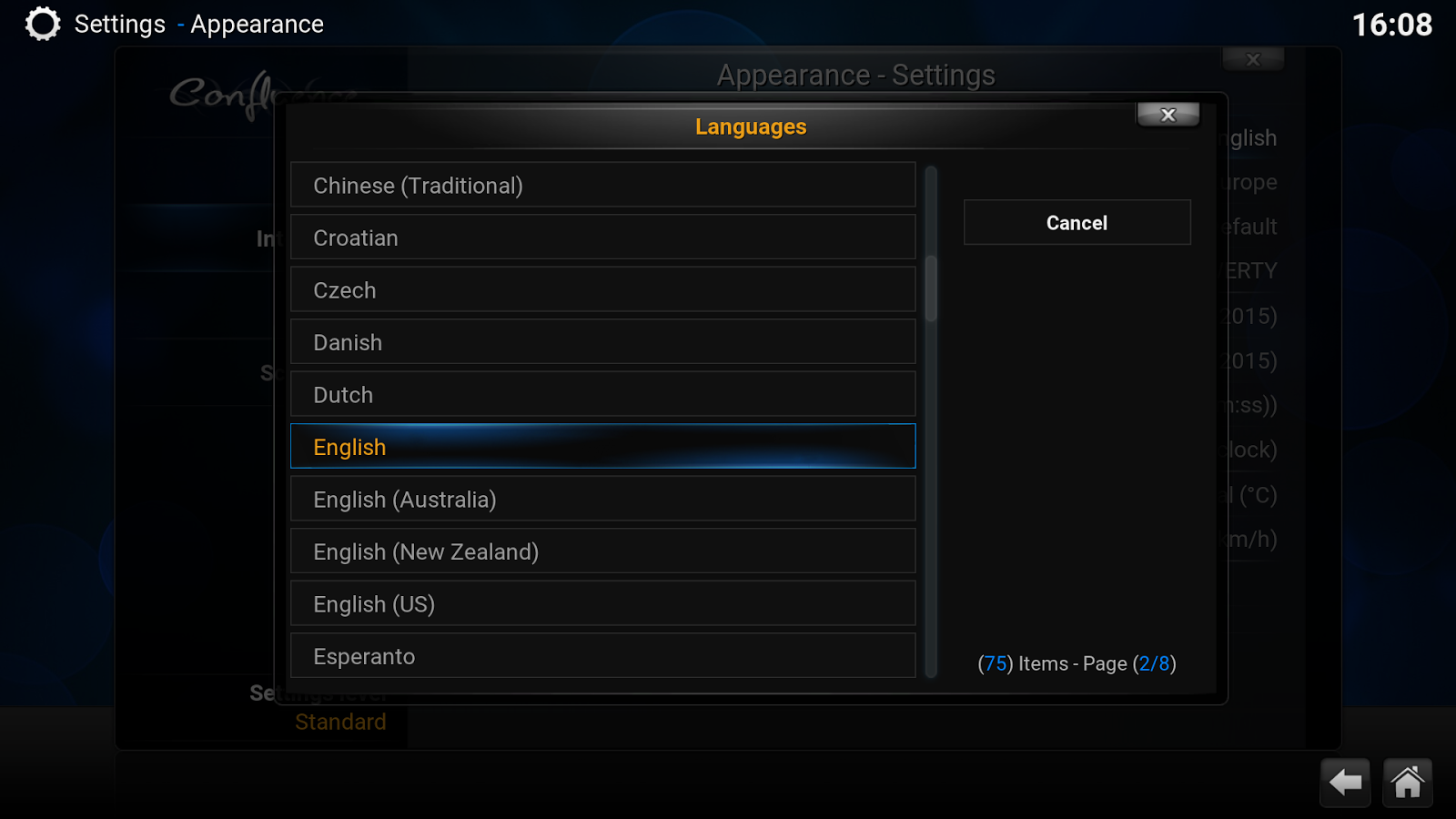Click the back arrow icon
The width and height of the screenshot is (1456, 819).
(1345, 782)
